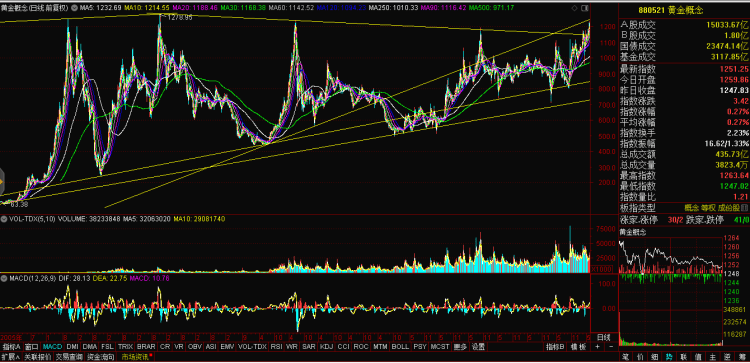This screenshot has height=363, width=750.
Task: Click the small icon beside 成份股
Action: (x=745, y=208)
